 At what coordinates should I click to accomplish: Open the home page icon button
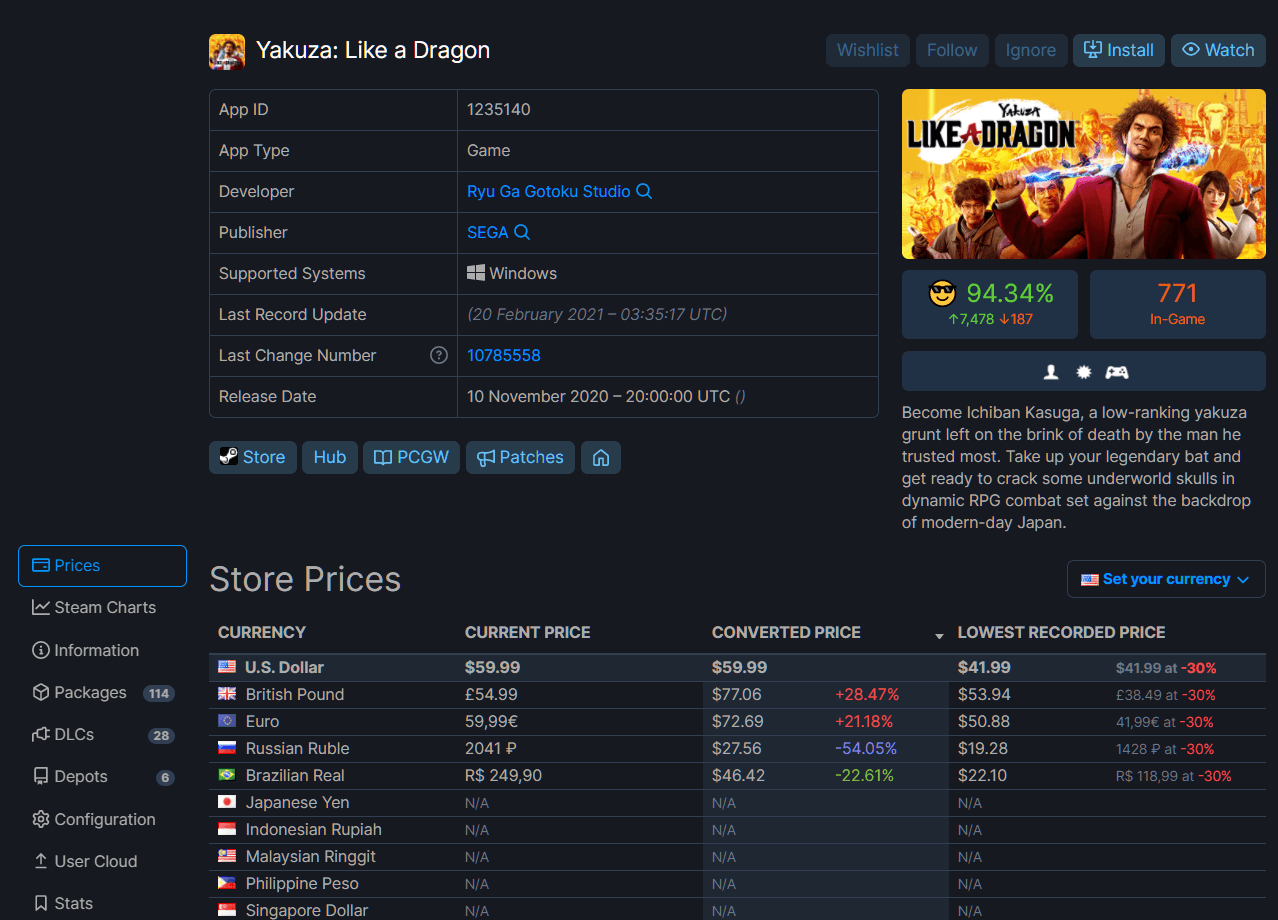point(601,457)
